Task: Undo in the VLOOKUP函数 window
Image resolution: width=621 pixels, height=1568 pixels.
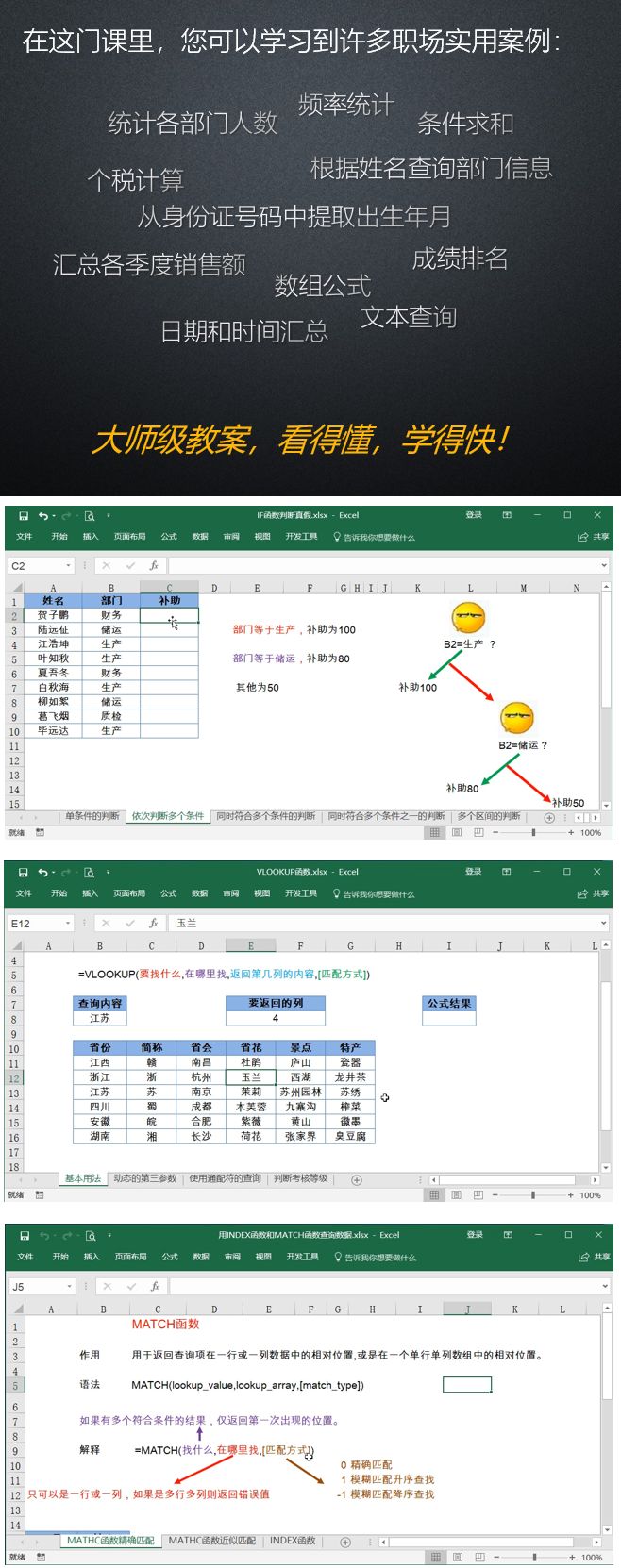Action: pos(42,872)
